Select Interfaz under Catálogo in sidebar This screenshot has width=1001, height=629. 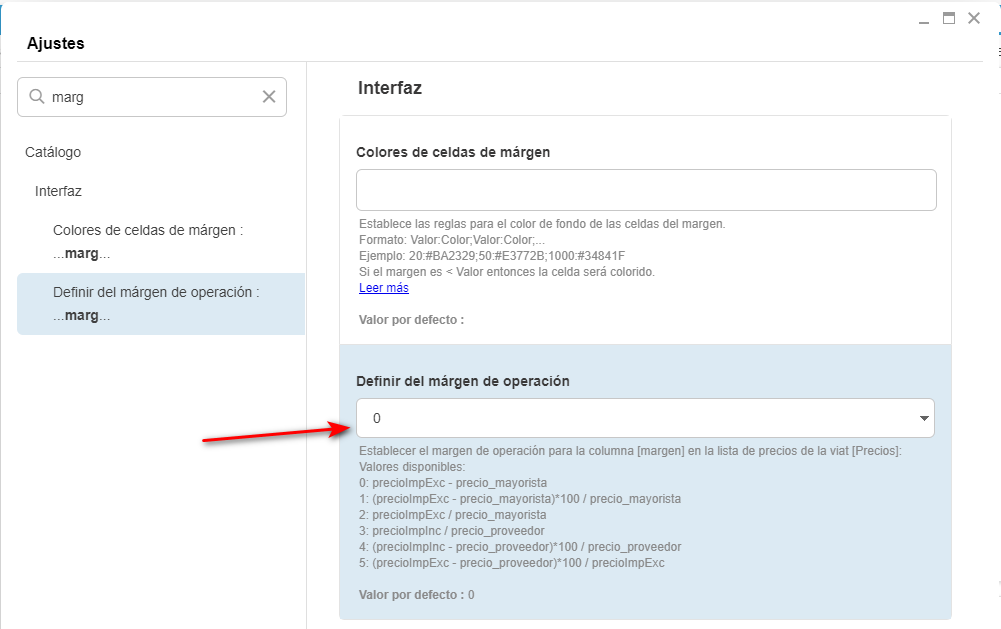click(58, 190)
